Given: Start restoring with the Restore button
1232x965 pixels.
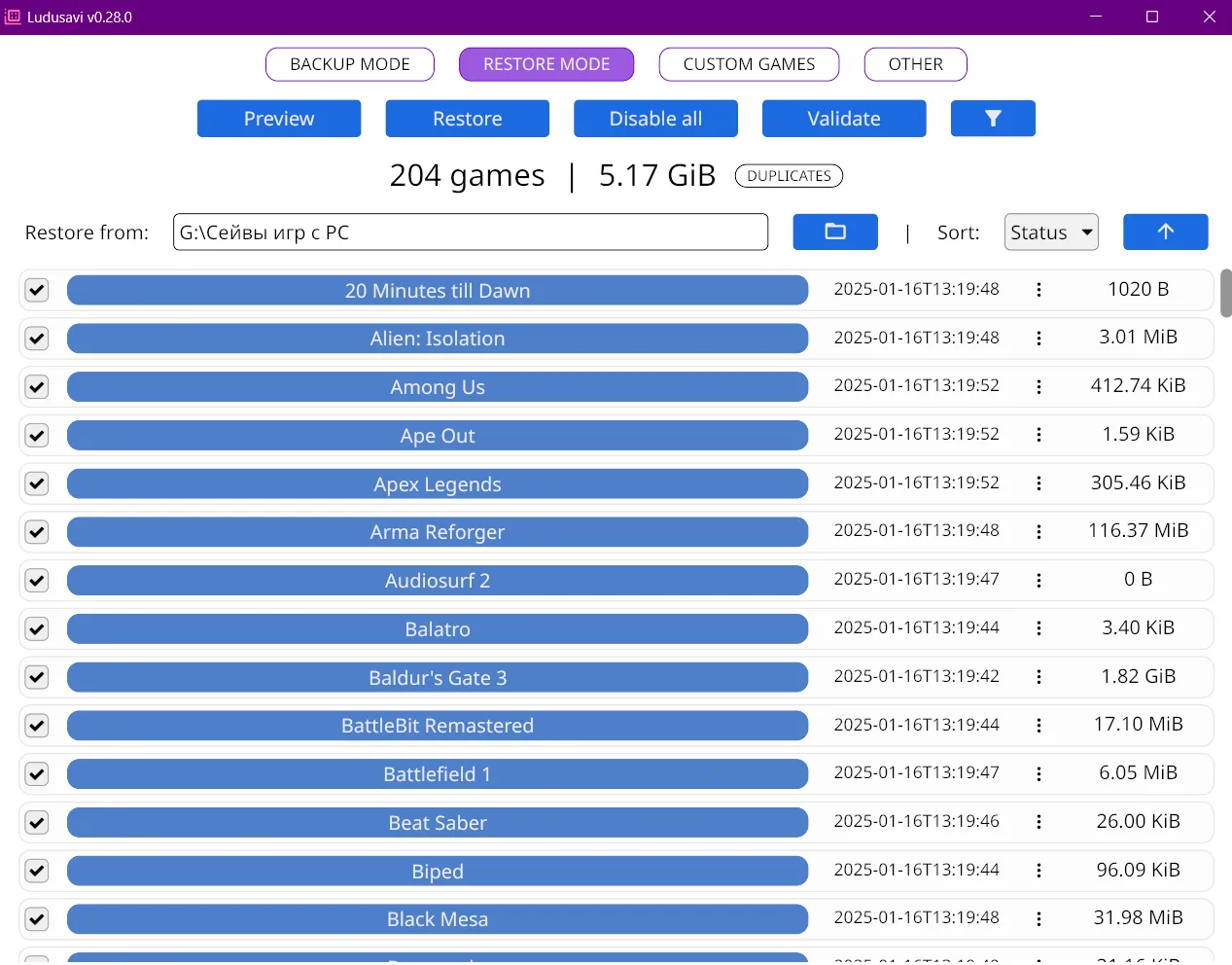Looking at the screenshot, I should click(468, 119).
